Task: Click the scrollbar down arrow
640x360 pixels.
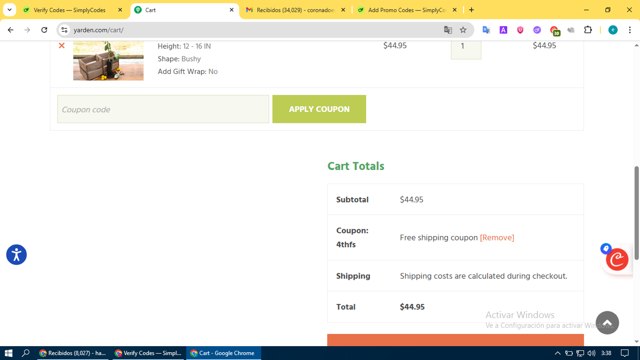Action: [636, 342]
